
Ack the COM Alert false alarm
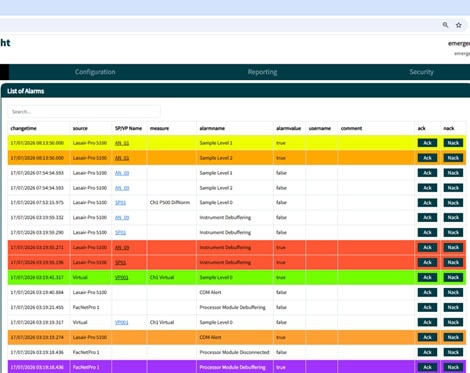coord(427,292)
